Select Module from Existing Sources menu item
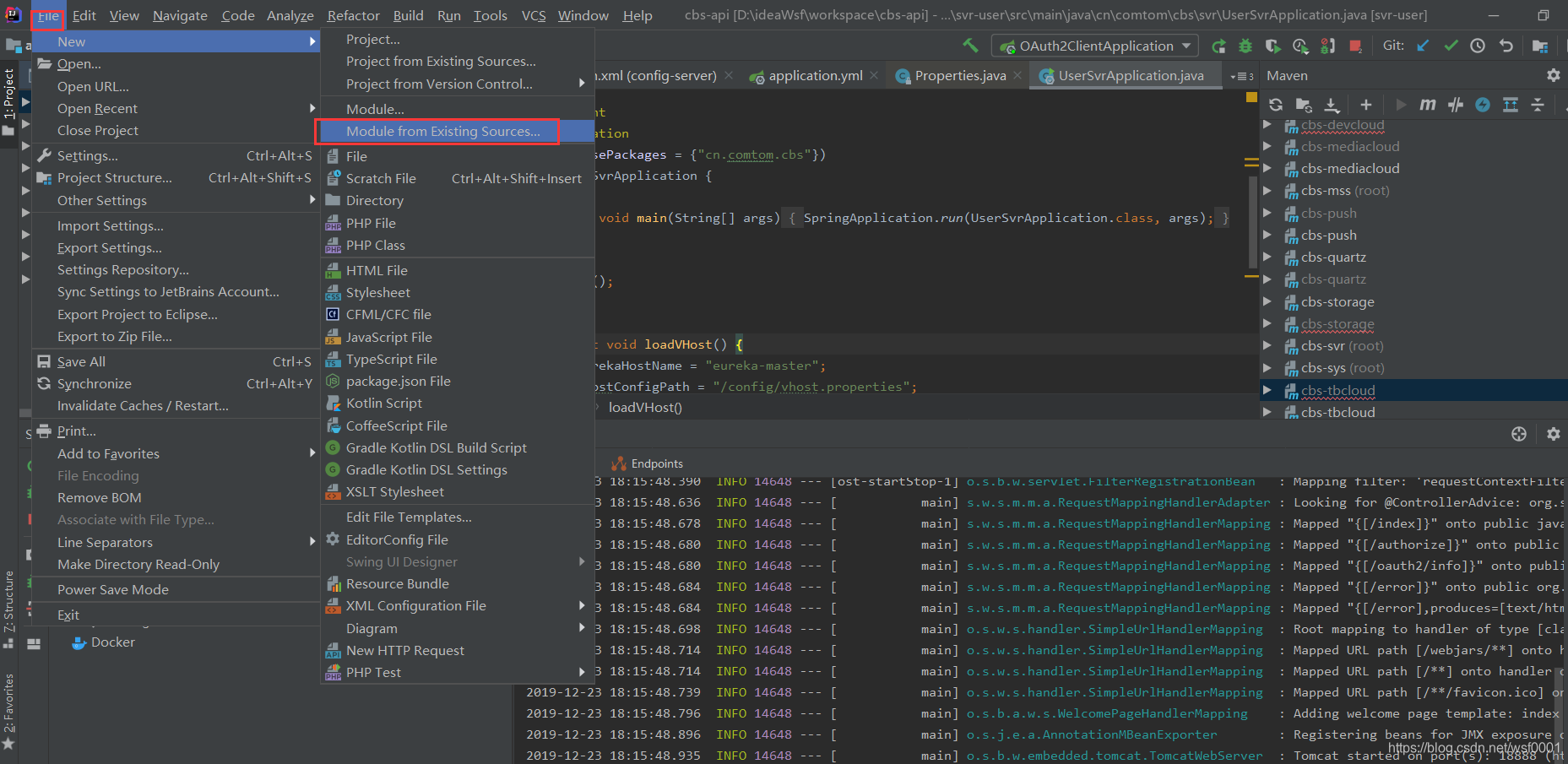 pyautogui.click(x=457, y=131)
